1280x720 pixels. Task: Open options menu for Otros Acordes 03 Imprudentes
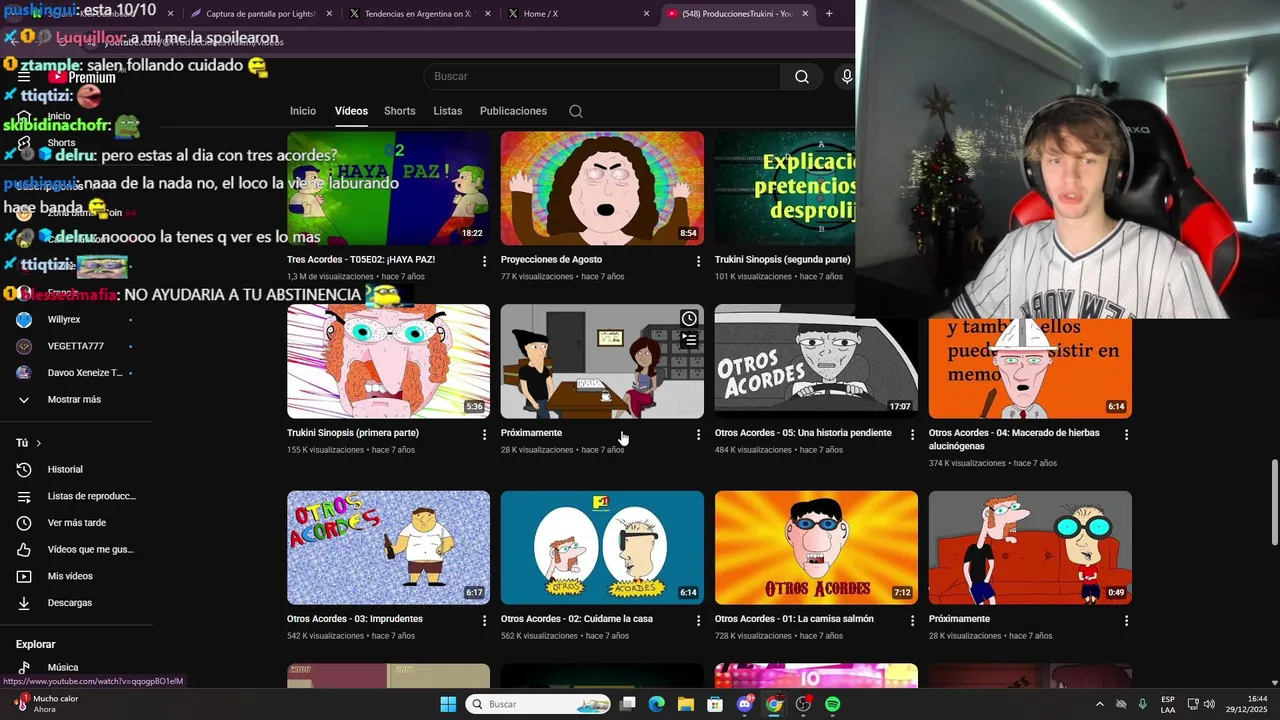click(485, 621)
